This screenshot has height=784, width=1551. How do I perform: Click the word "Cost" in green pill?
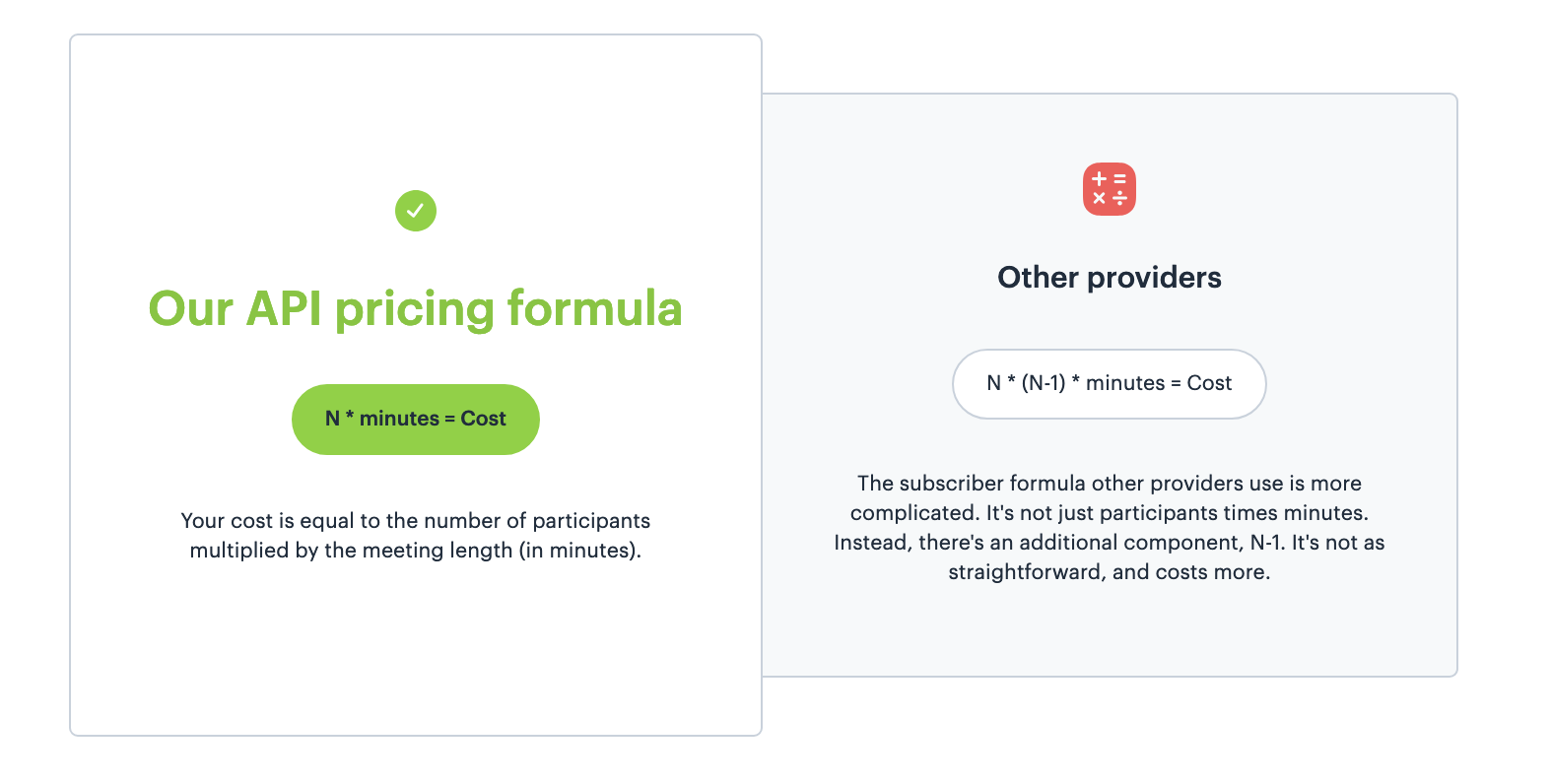point(483,419)
